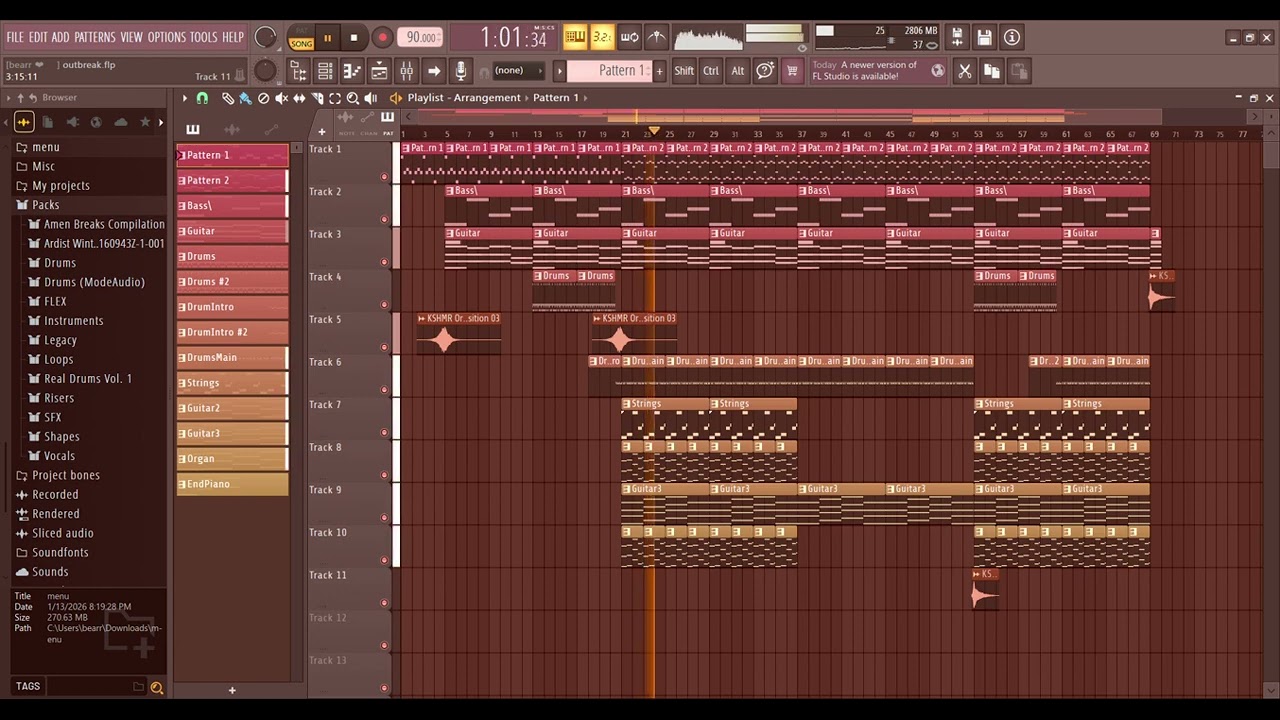Image resolution: width=1280 pixels, height=720 pixels.
Task: Select the Bass\ pattern in picker
Action: click(x=232, y=206)
